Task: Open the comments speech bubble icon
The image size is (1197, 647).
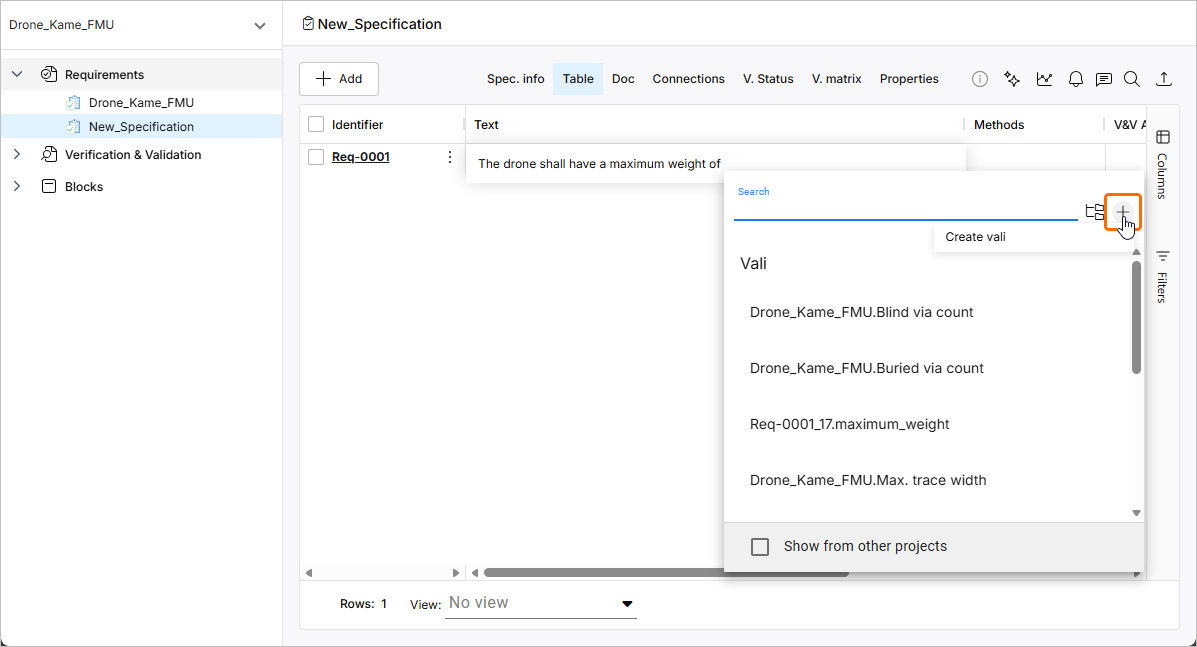Action: point(1104,79)
